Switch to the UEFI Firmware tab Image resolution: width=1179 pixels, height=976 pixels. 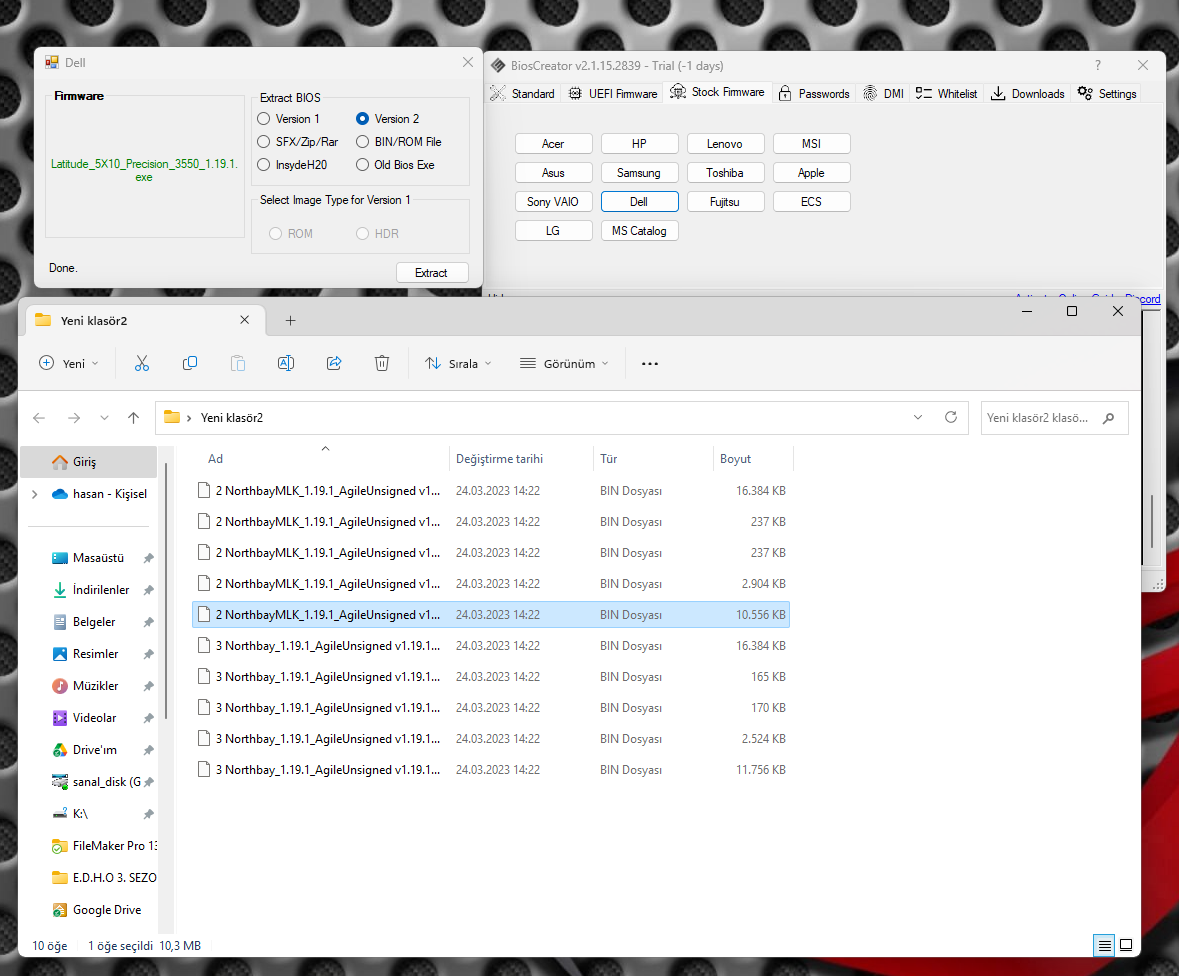(613, 94)
